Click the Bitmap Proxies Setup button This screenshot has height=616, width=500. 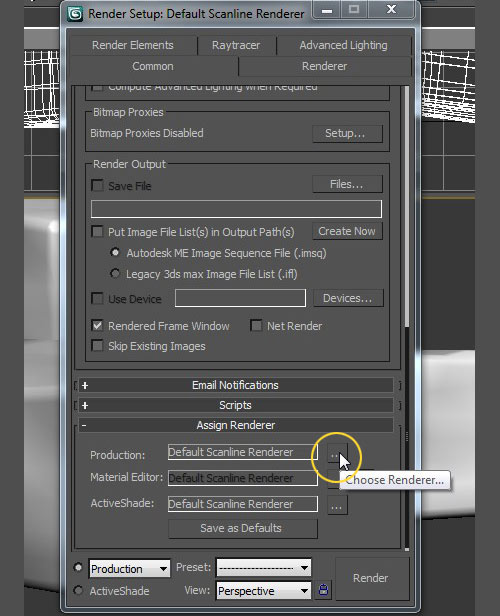(347, 134)
